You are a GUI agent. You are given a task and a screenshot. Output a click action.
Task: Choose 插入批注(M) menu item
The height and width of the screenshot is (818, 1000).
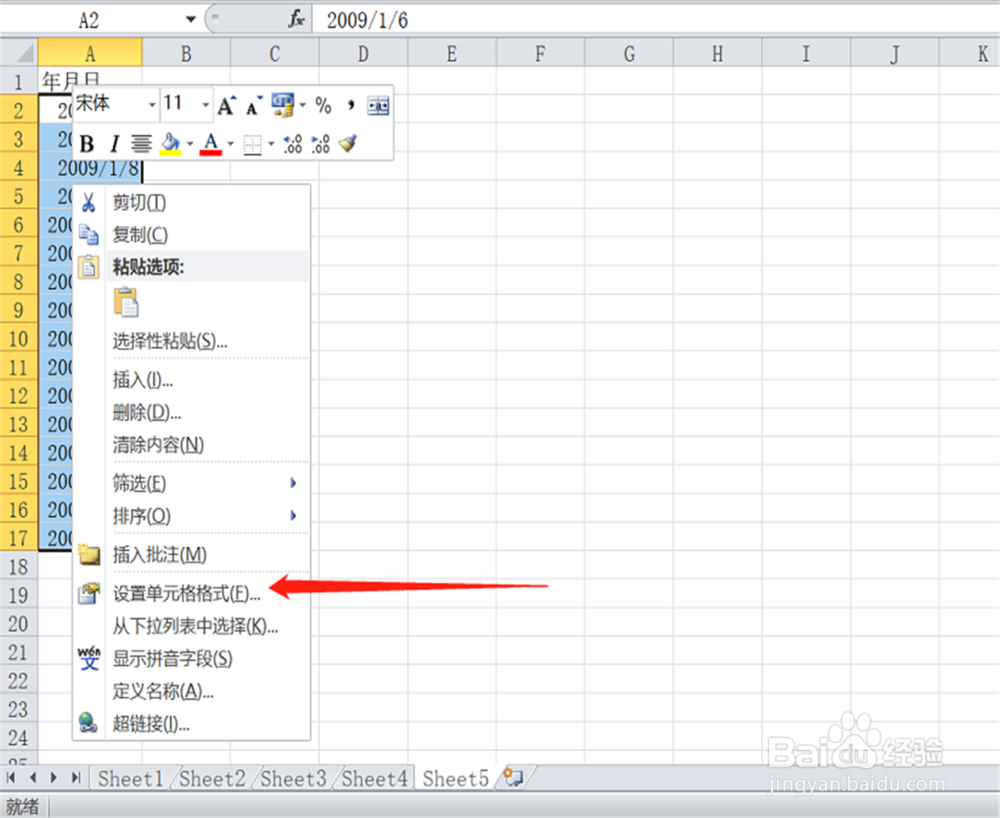pos(191,555)
